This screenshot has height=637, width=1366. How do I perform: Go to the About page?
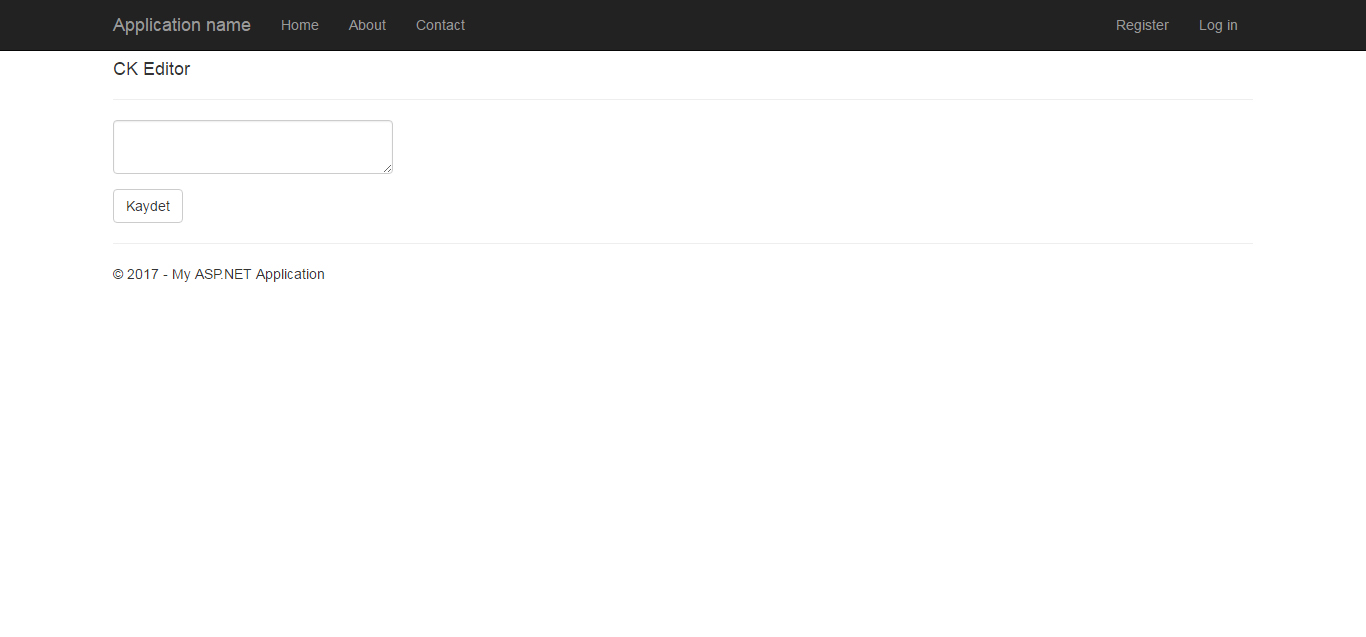[x=367, y=25]
